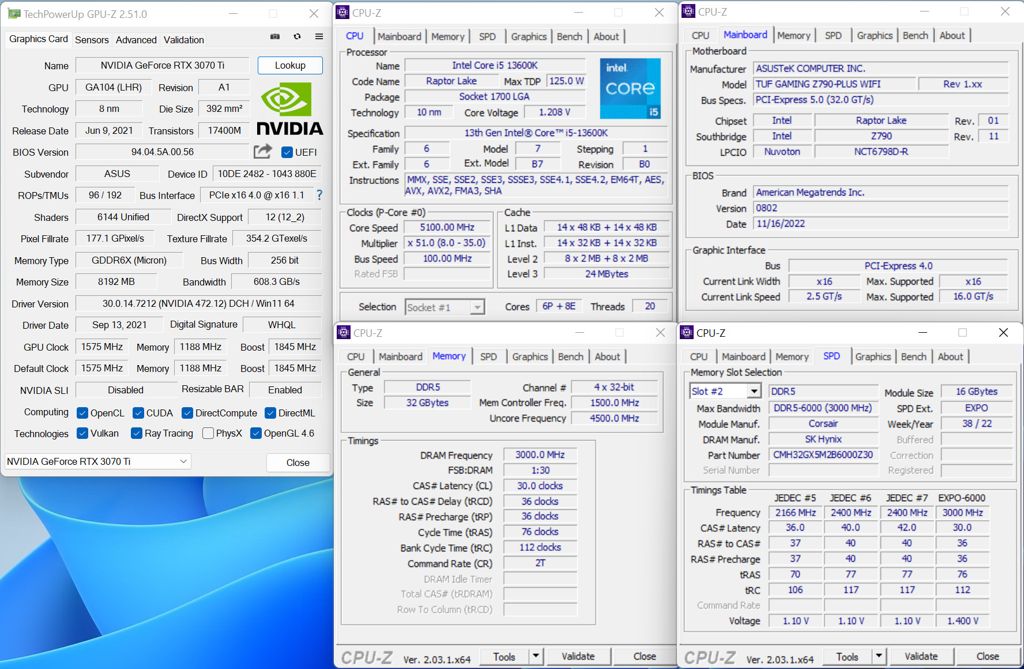Image resolution: width=1024 pixels, height=669 pixels.
Task: Toggle the Vulkan checkbox
Action: coord(82,433)
